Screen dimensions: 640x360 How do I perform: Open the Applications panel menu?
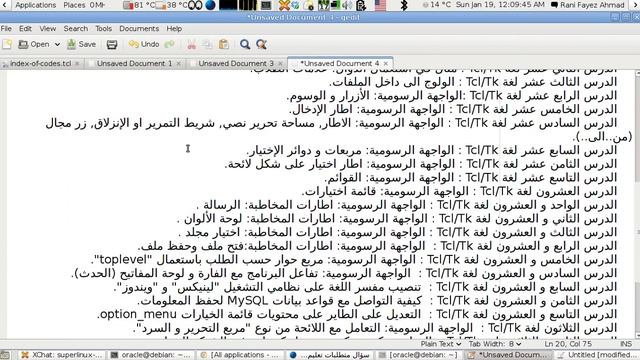point(36,5)
